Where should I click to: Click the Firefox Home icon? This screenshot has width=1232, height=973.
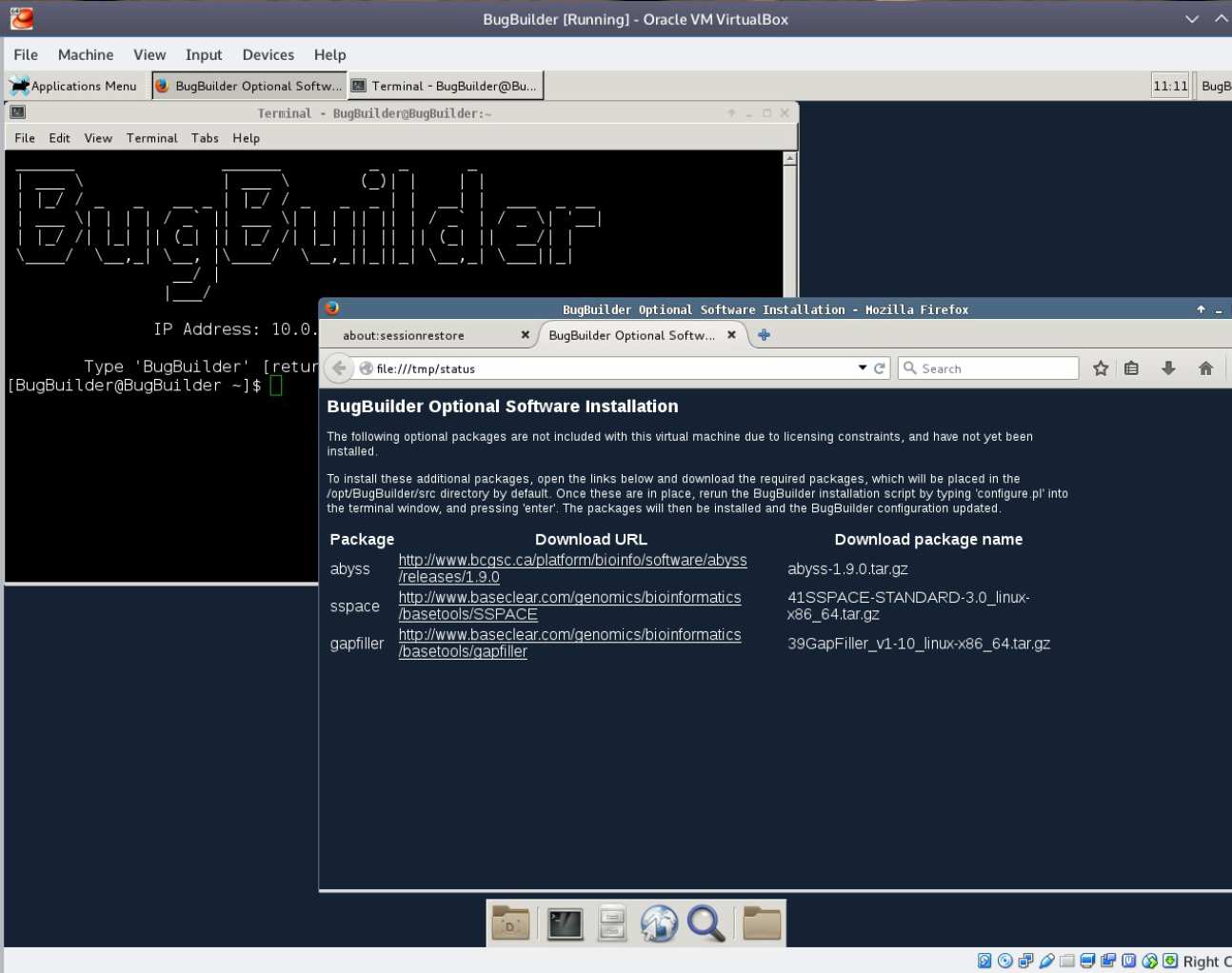1205,367
